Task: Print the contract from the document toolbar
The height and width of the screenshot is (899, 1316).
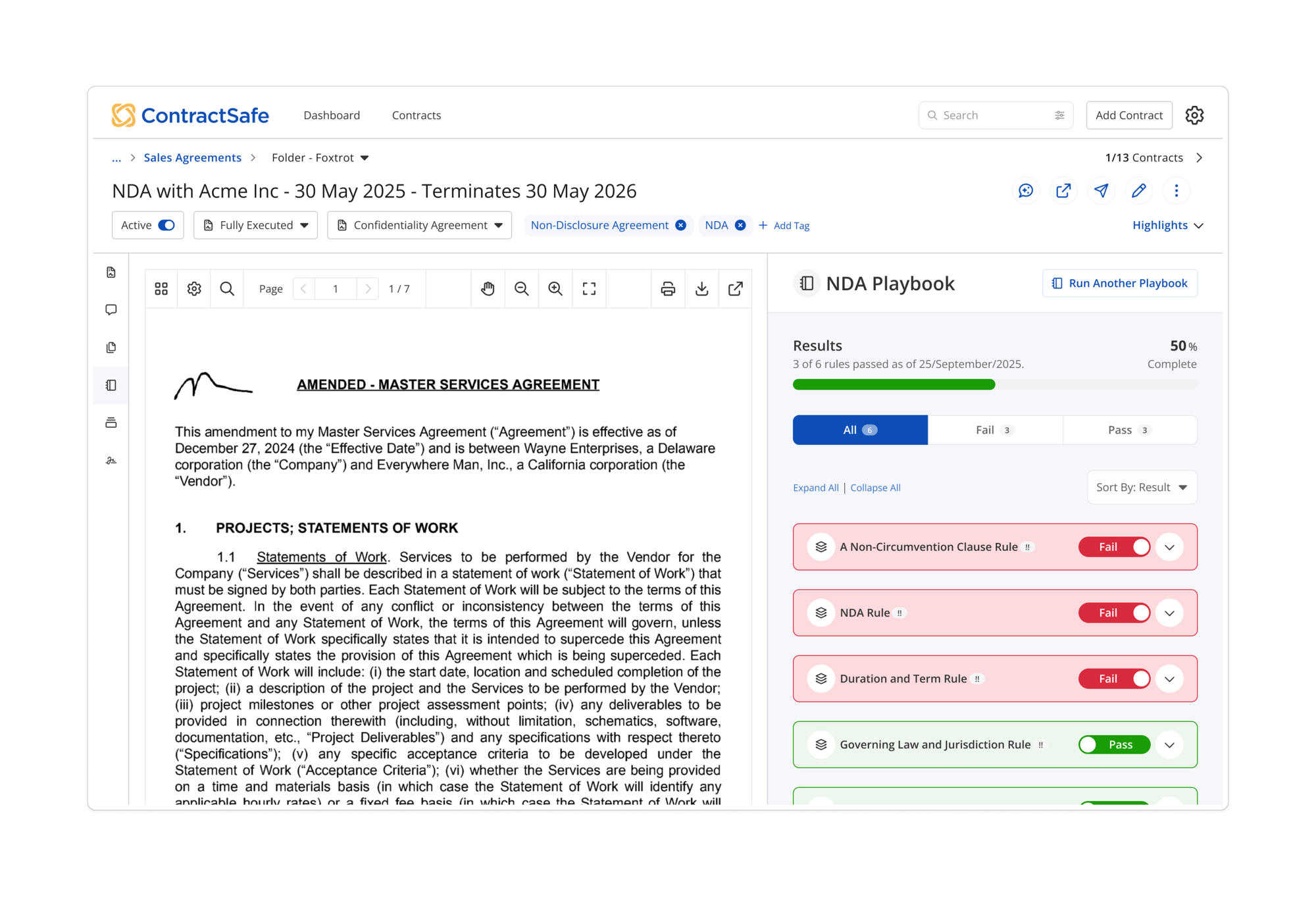Action: (x=669, y=288)
